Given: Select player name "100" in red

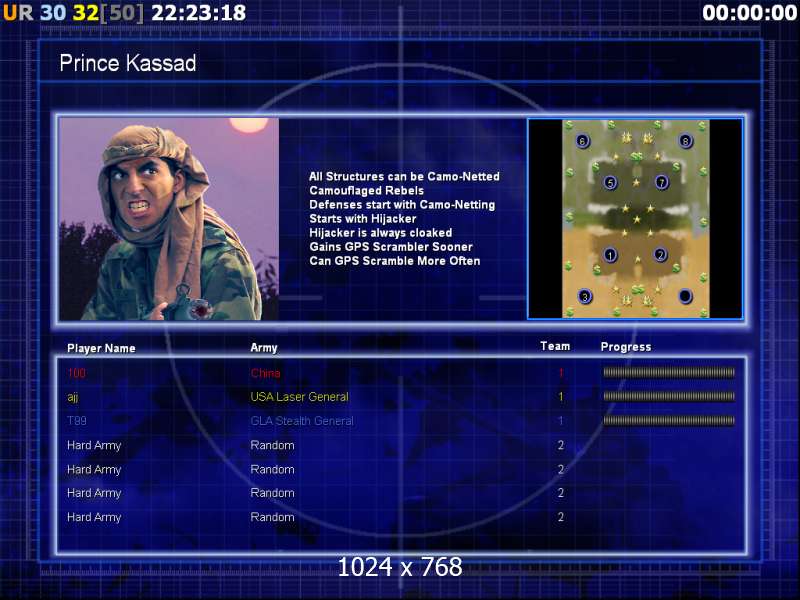Looking at the screenshot, I should [77, 373].
